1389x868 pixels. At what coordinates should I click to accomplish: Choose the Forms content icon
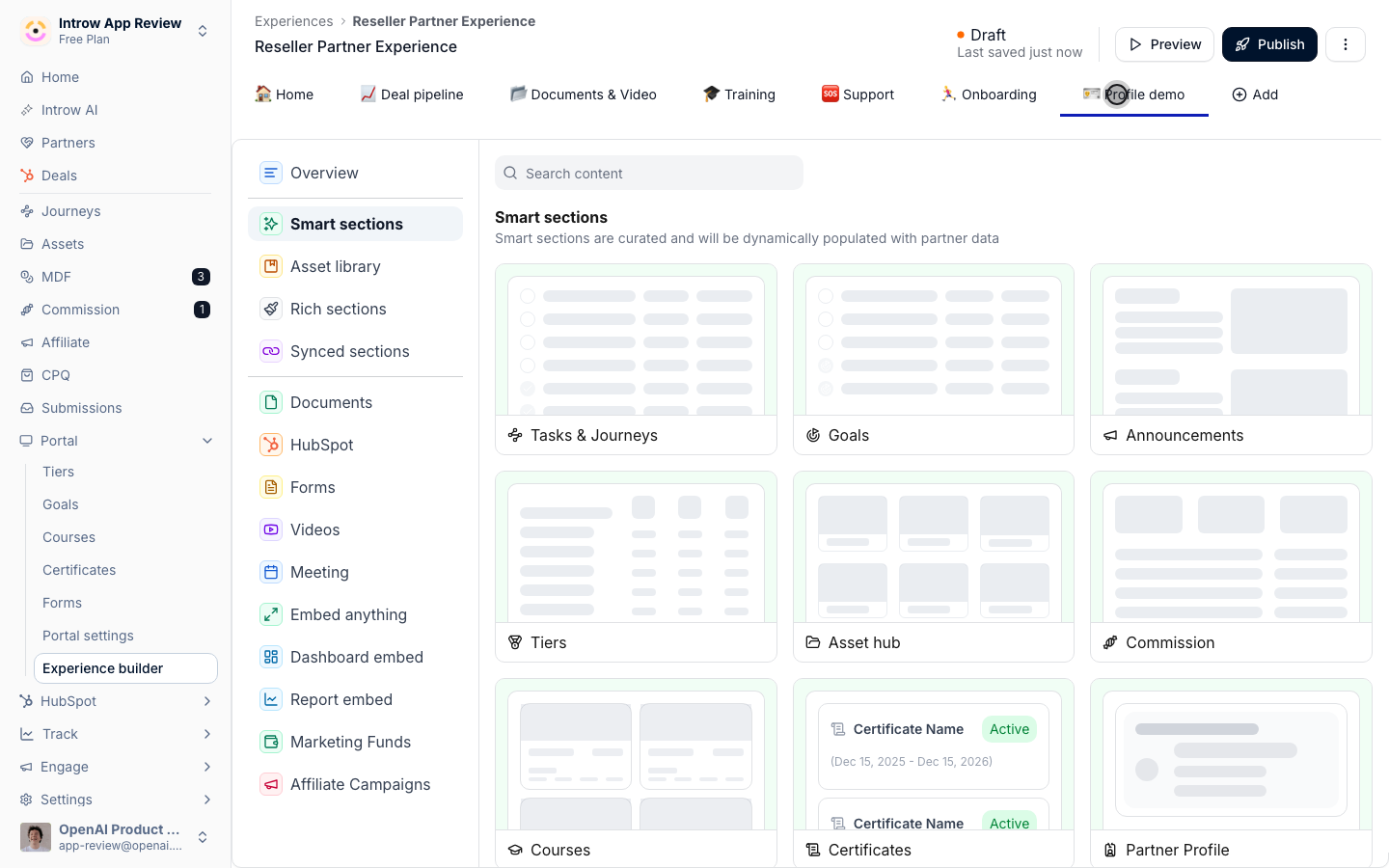click(271, 487)
